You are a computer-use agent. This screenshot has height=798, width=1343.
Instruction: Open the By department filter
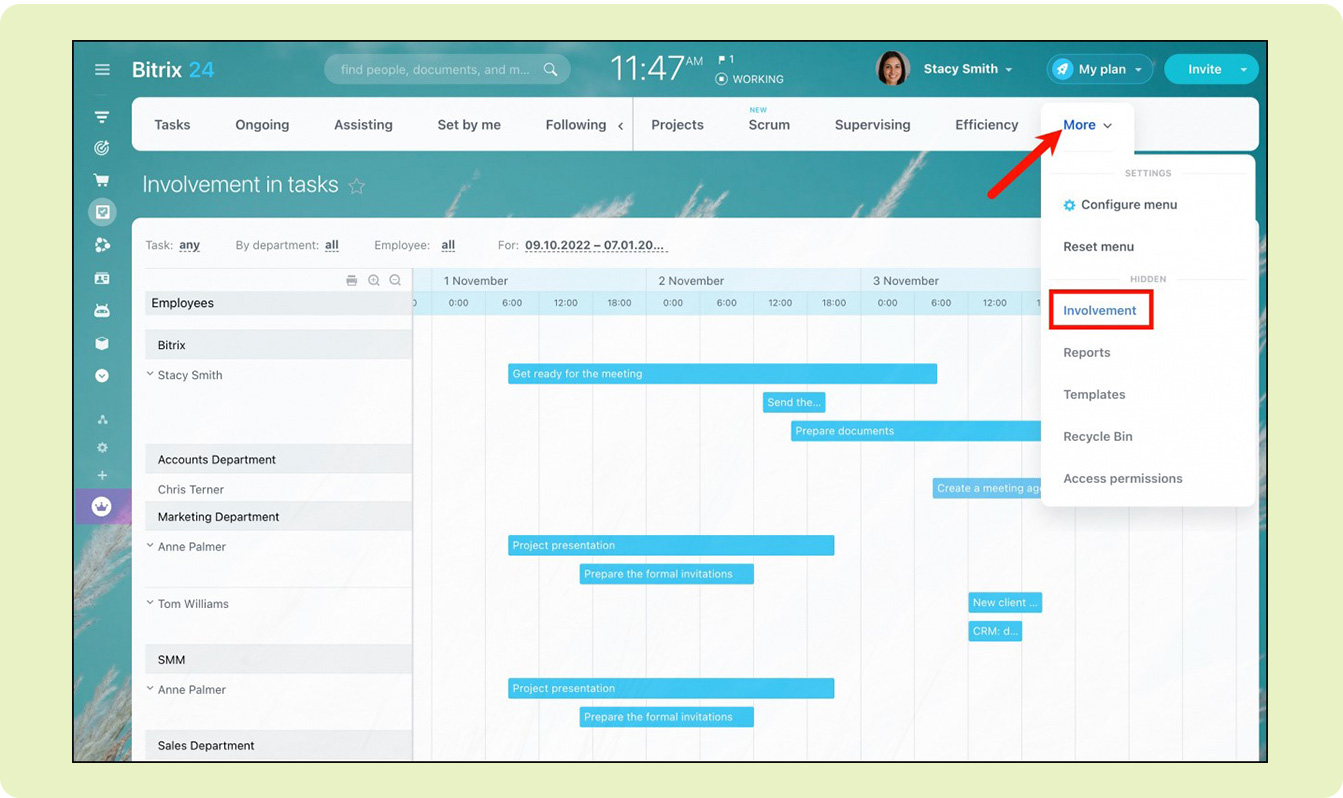point(332,245)
